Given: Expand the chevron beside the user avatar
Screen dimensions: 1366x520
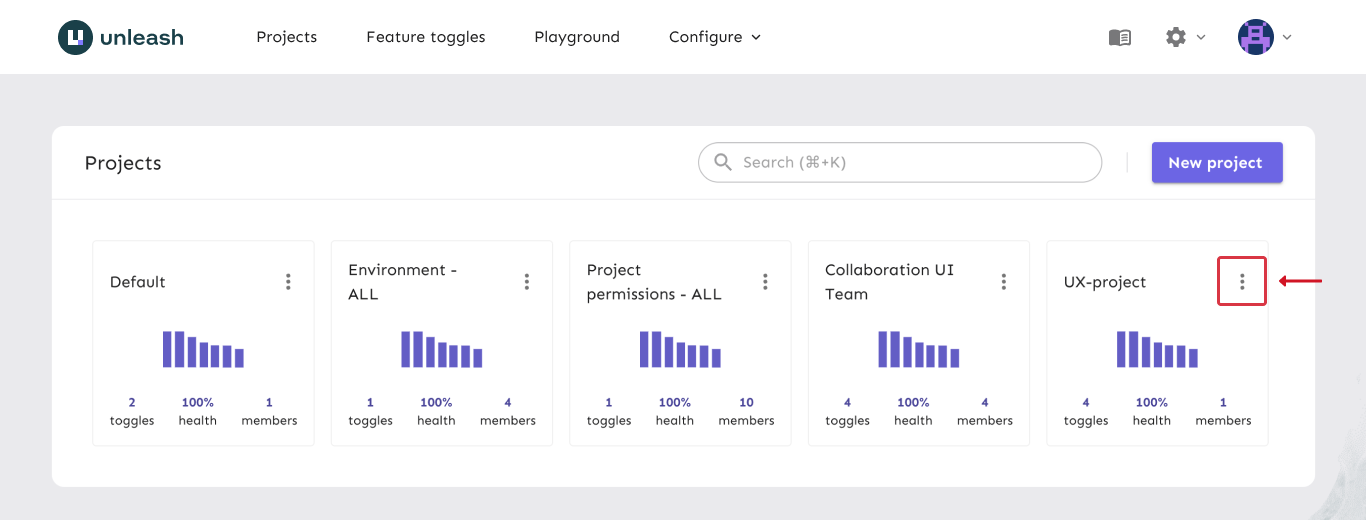Looking at the screenshot, I should tap(1287, 37).
